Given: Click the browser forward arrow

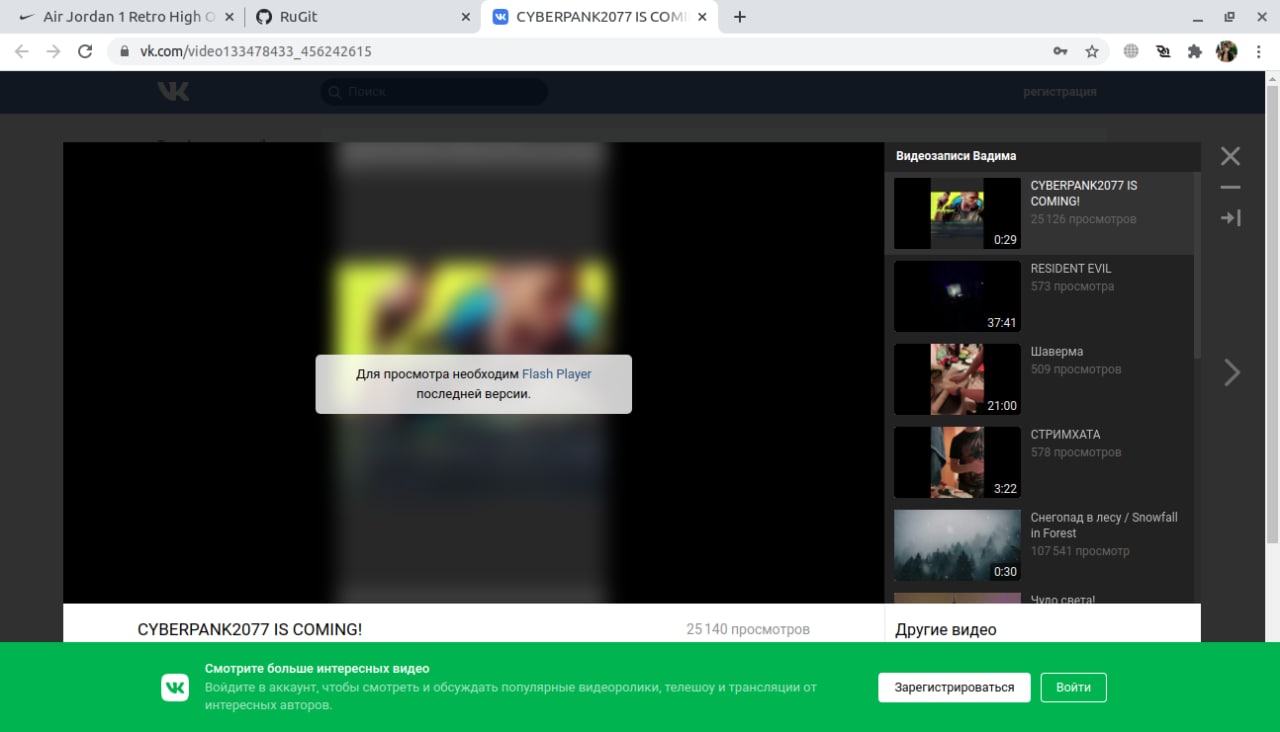Looking at the screenshot, I should click(x=53, y=51).
